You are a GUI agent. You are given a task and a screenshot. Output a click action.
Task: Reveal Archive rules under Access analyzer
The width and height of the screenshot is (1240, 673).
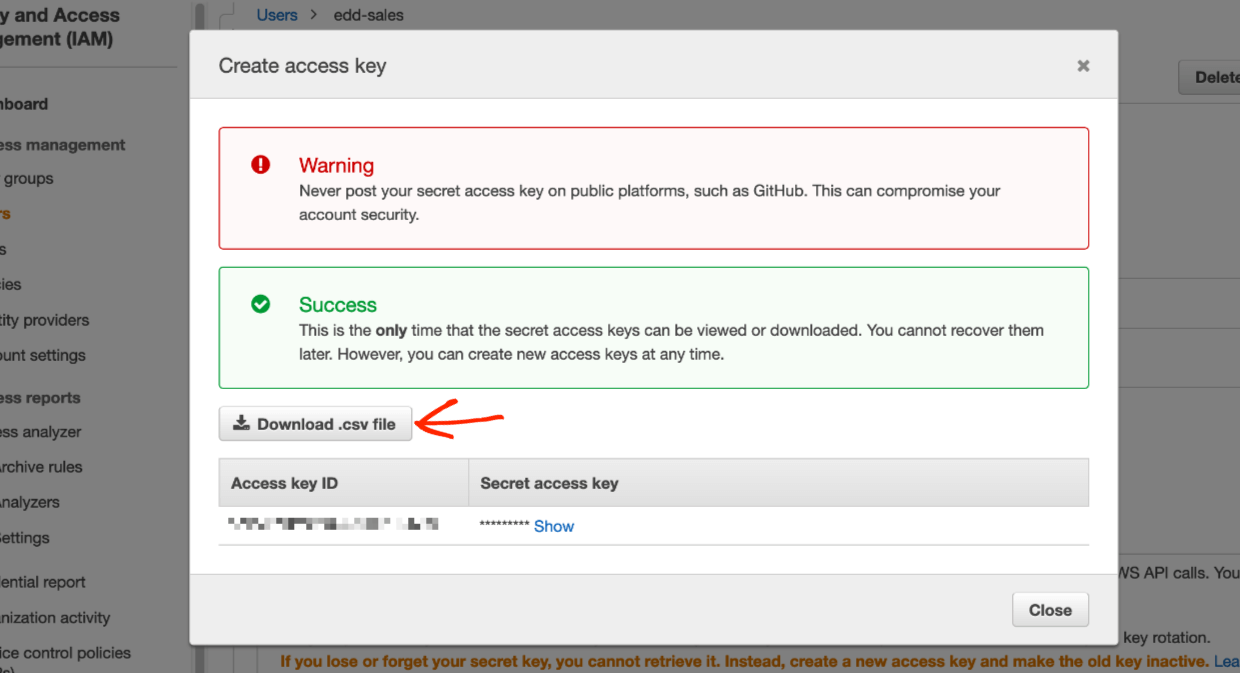43,466
